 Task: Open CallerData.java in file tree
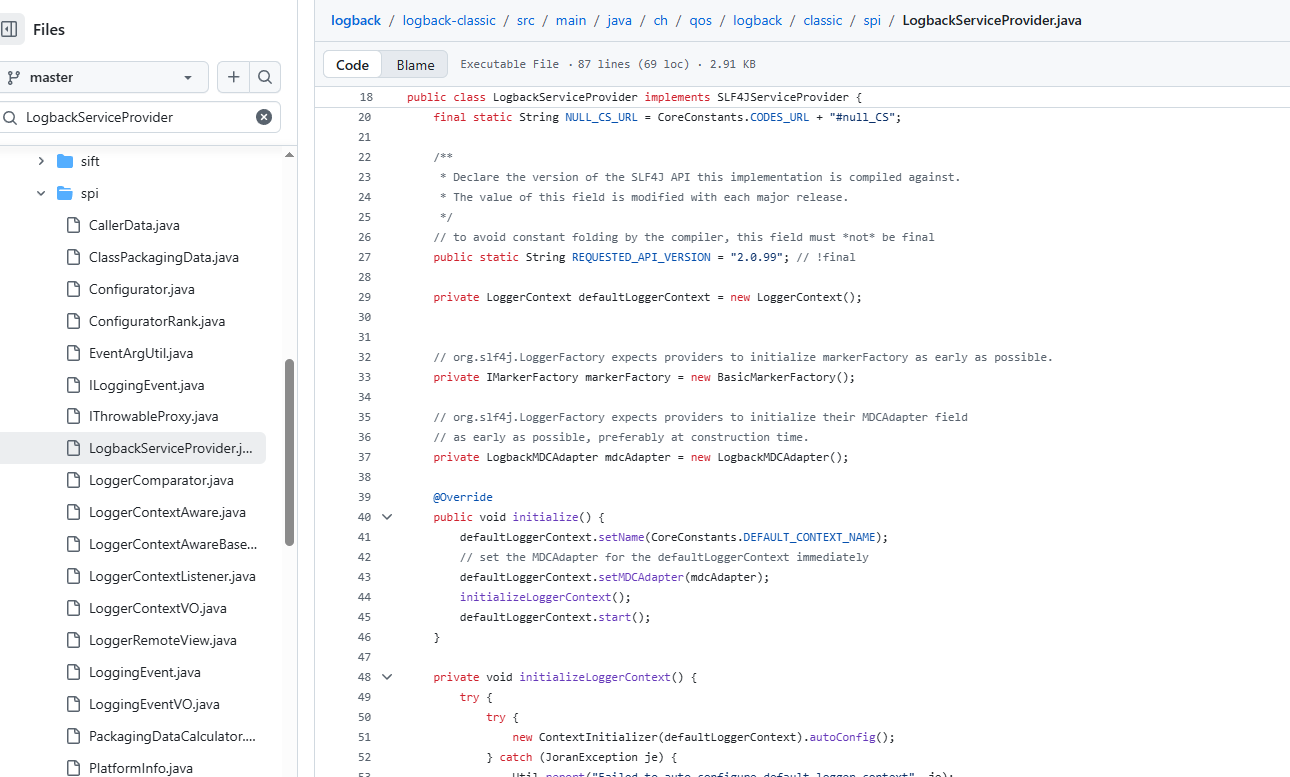point(134,225)
